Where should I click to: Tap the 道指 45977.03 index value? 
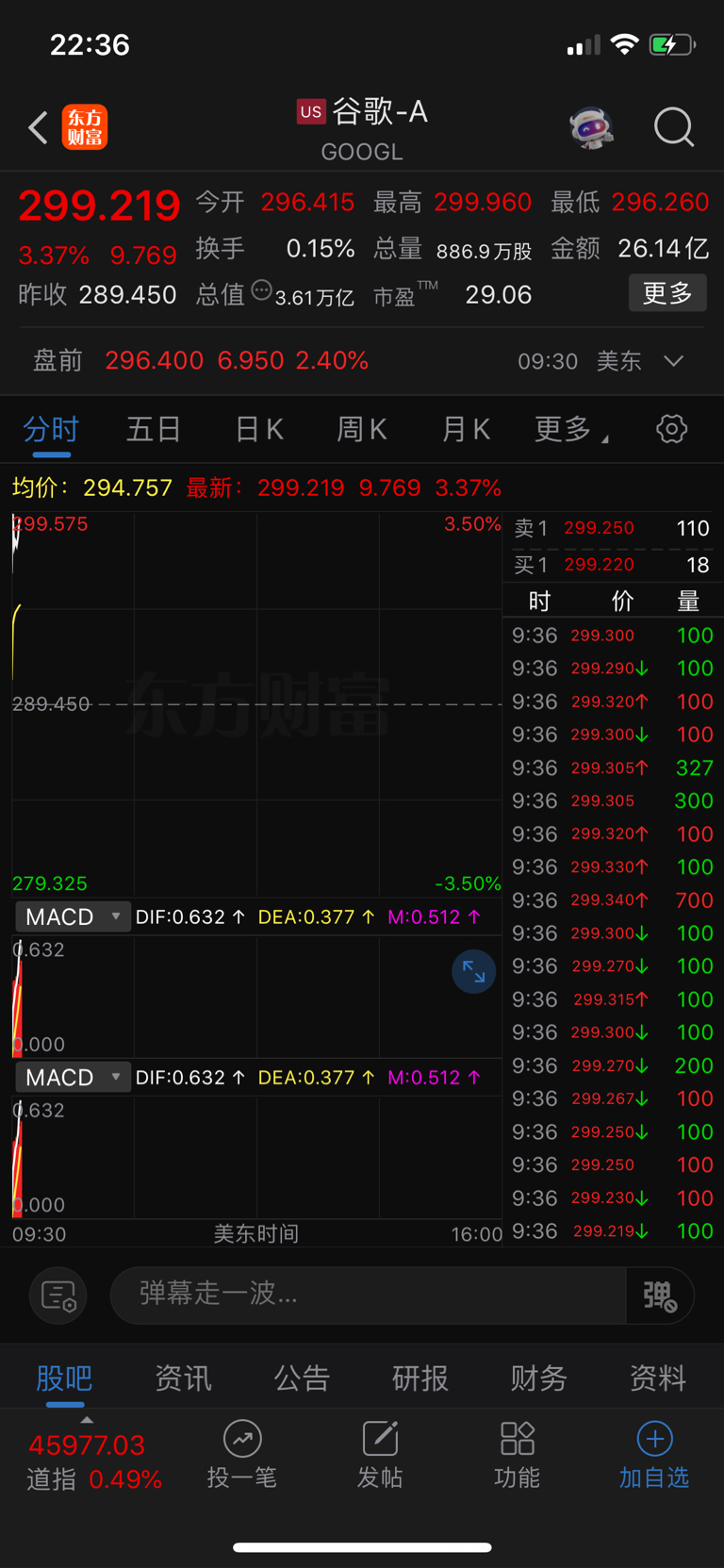tap(87, 1444)
